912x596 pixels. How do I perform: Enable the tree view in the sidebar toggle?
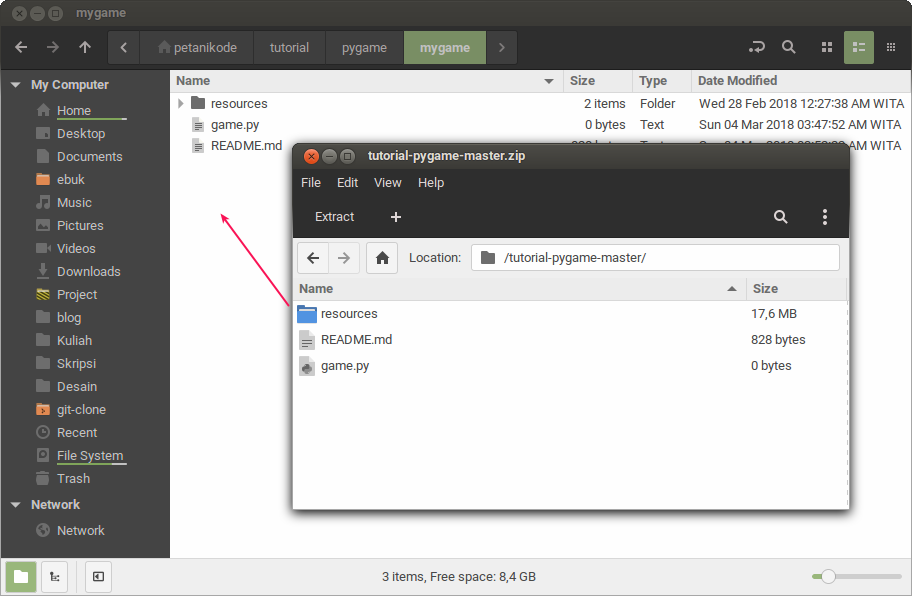(x=54, y=577)
